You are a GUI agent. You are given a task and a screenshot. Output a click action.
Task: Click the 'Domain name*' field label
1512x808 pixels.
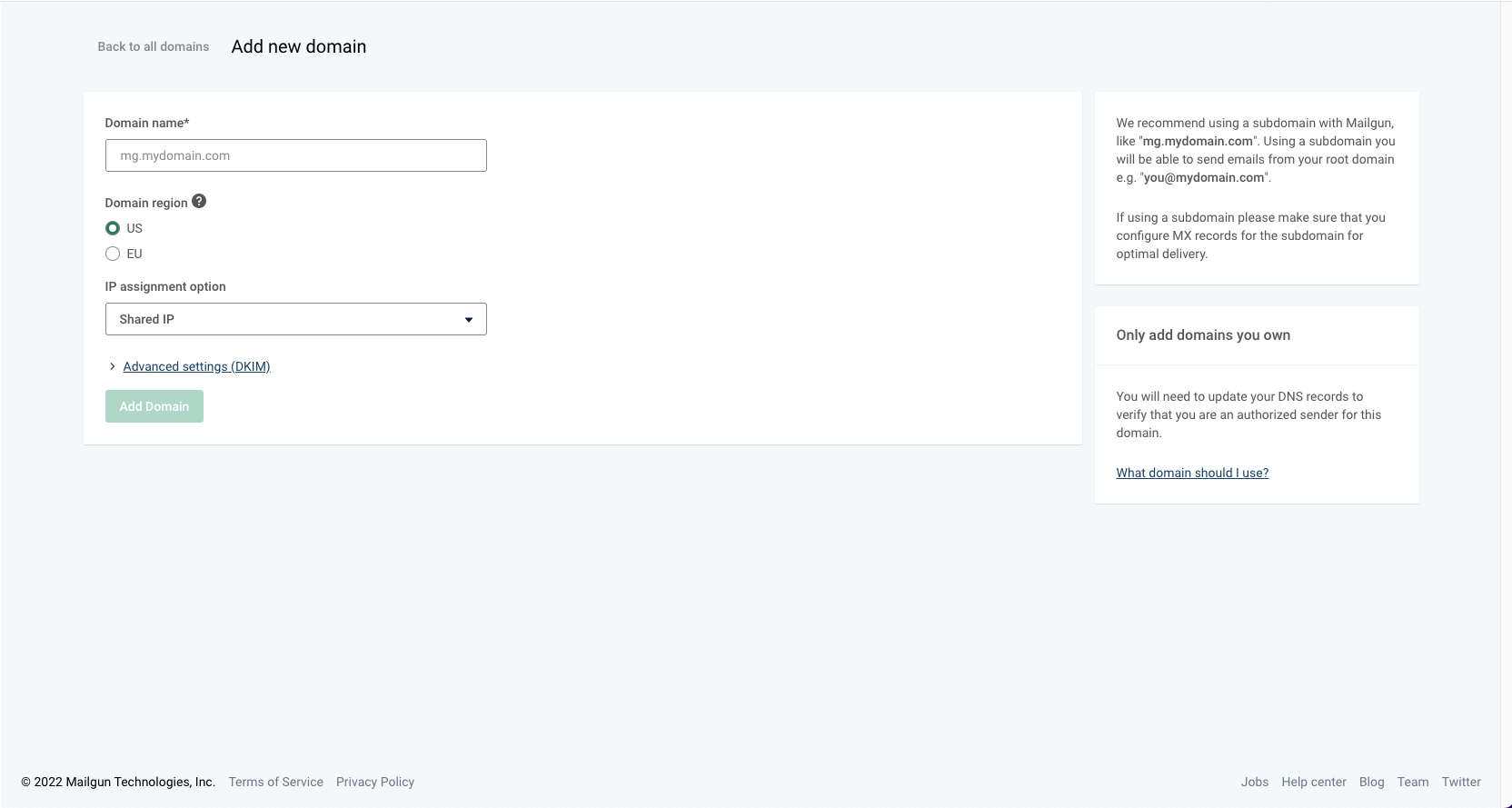146,123
